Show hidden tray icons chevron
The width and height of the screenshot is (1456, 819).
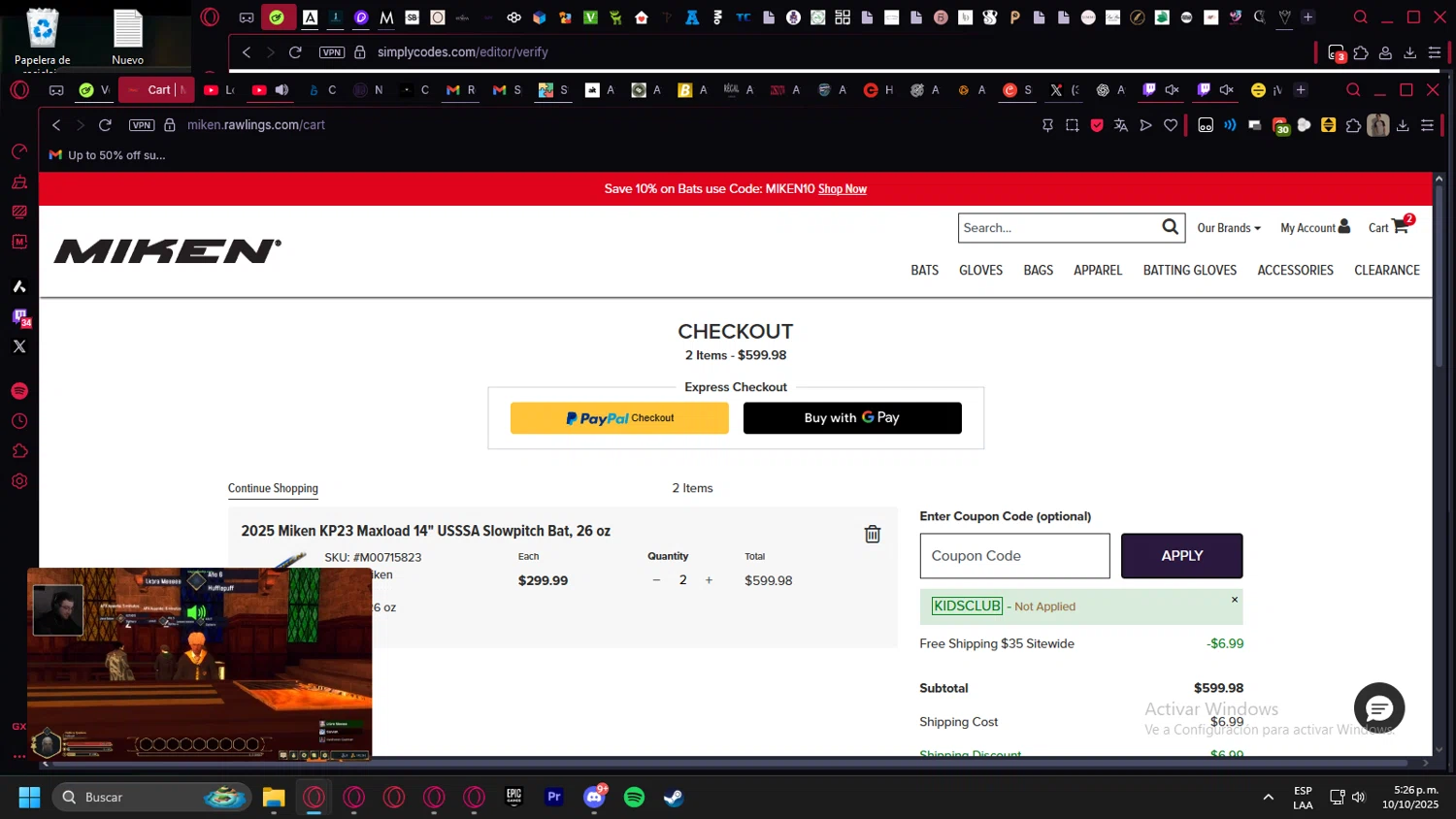(1268, 798)
